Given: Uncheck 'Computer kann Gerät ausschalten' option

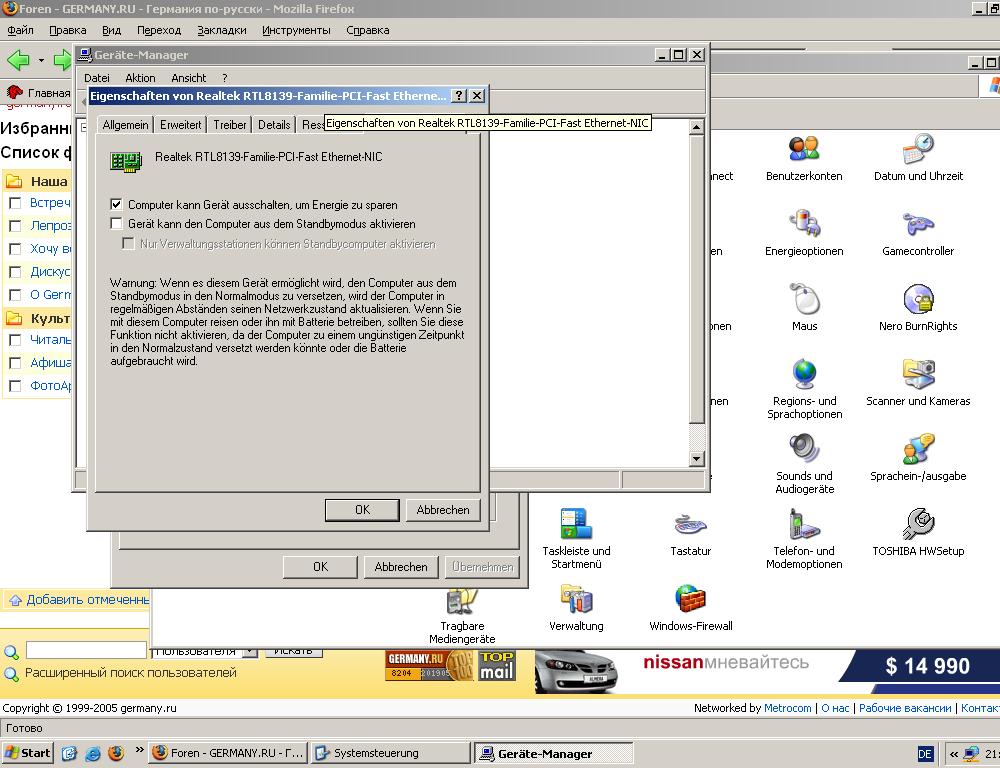Looking at the screenshot, I should coord(116,204).
